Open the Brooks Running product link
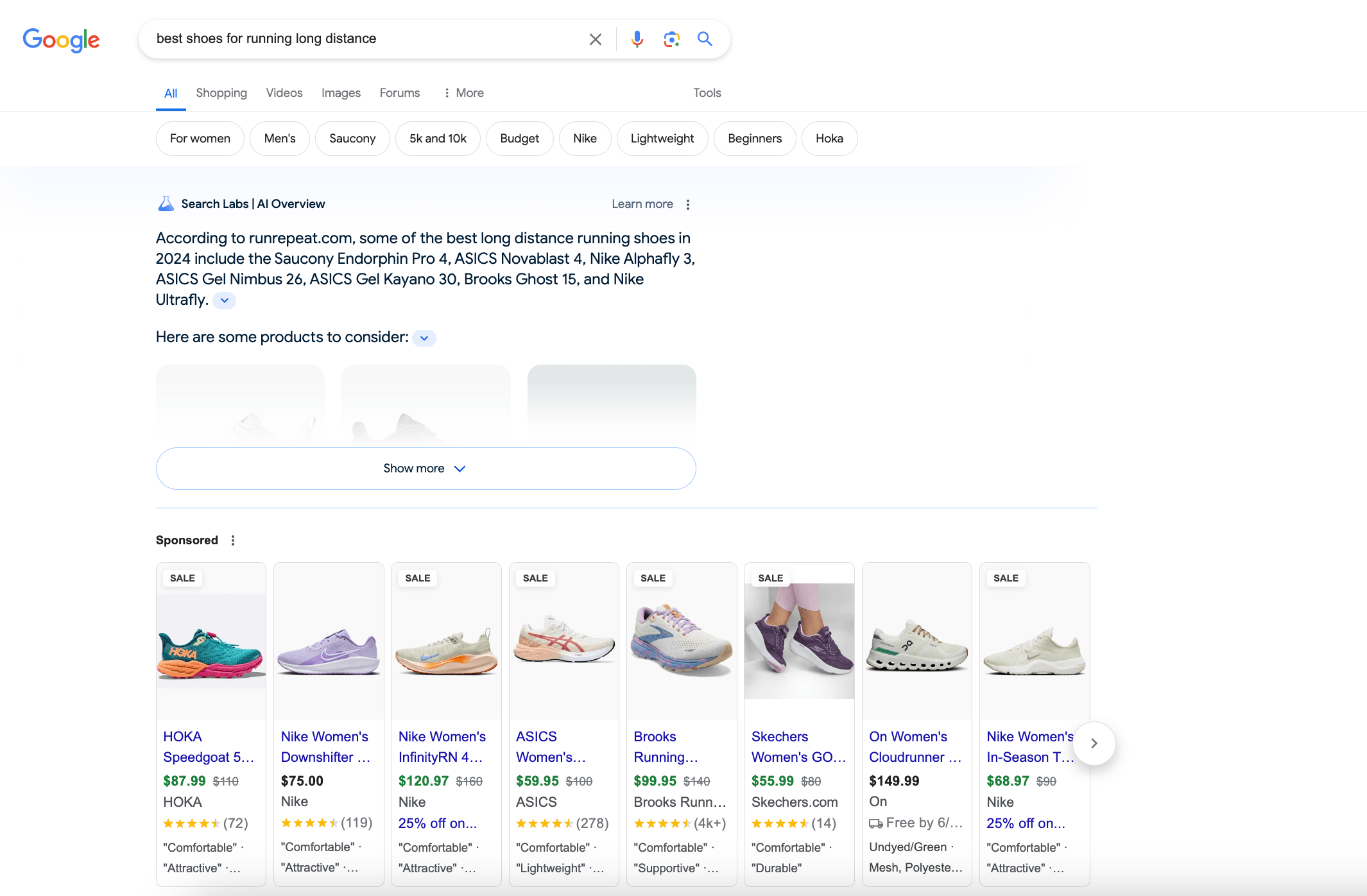 point(666,747)
